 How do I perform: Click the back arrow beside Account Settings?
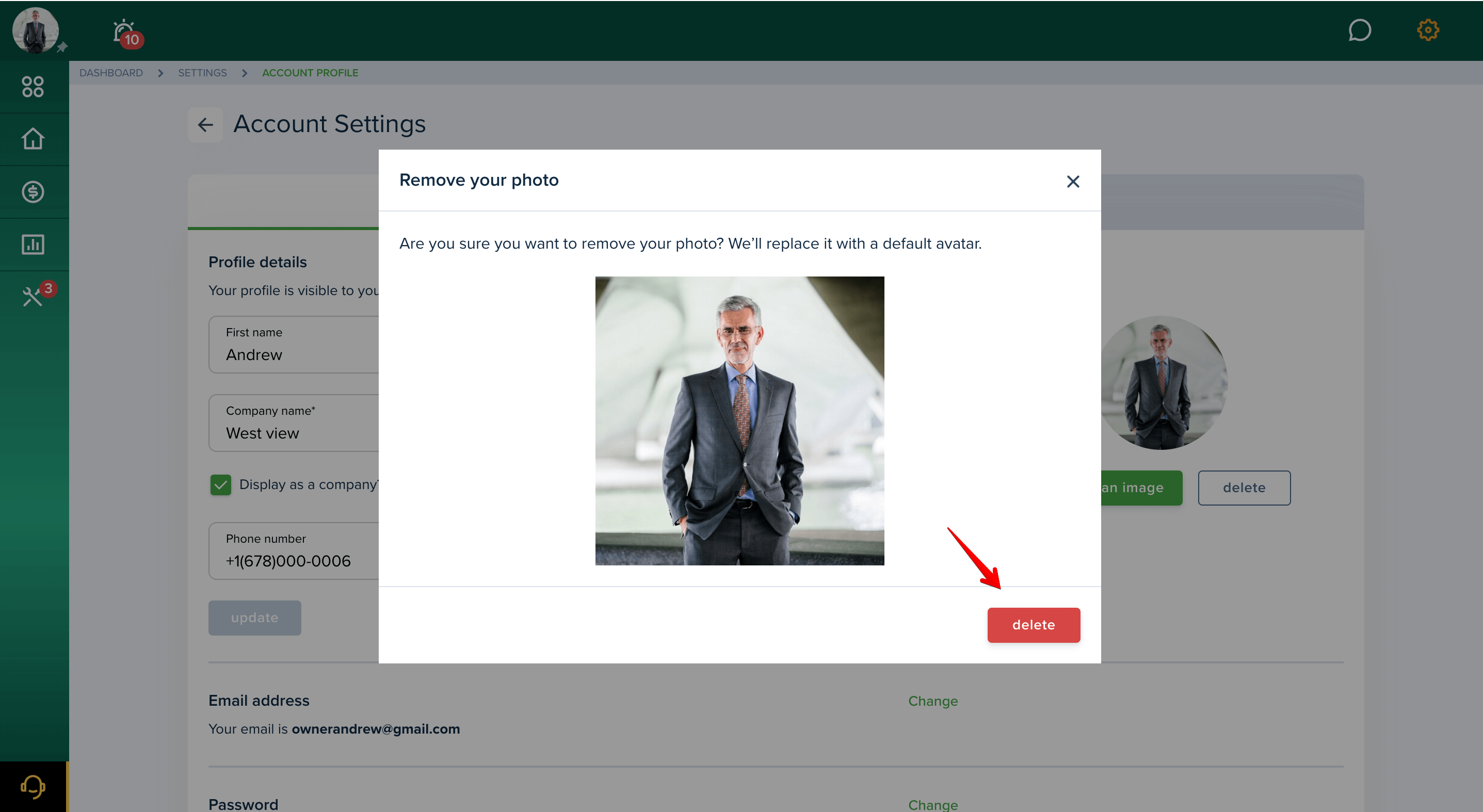click(x=205, y=124)
